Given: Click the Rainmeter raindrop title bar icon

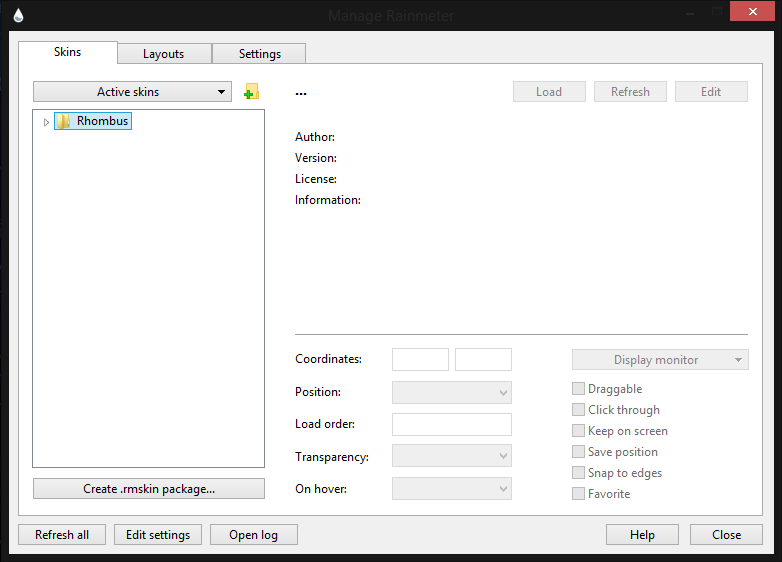Looking at the screenshot, I should coord(18,15).
